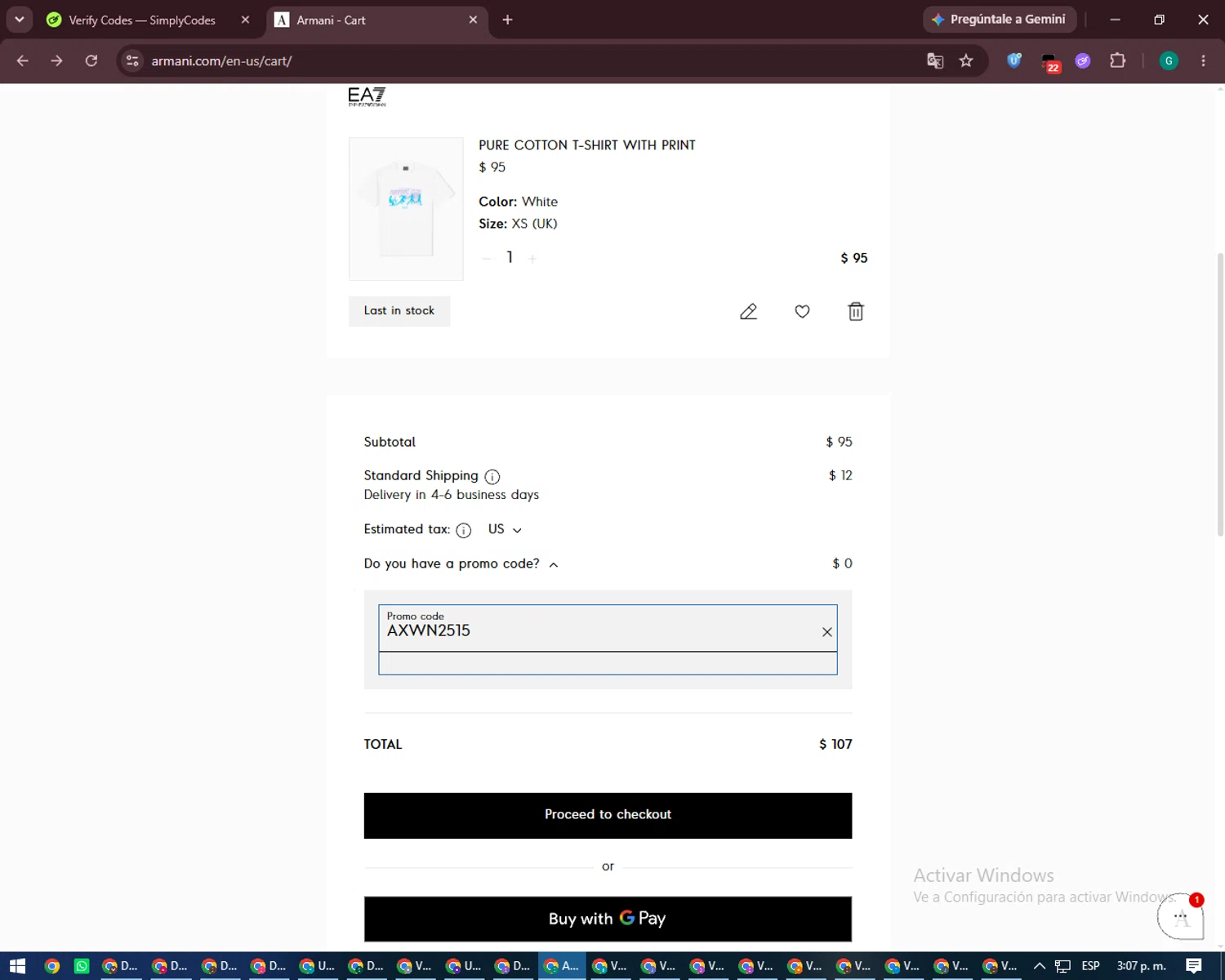Open the chat widget with notification badge
Screen dimensions: 1225x980
click(x=1180, y=916)
